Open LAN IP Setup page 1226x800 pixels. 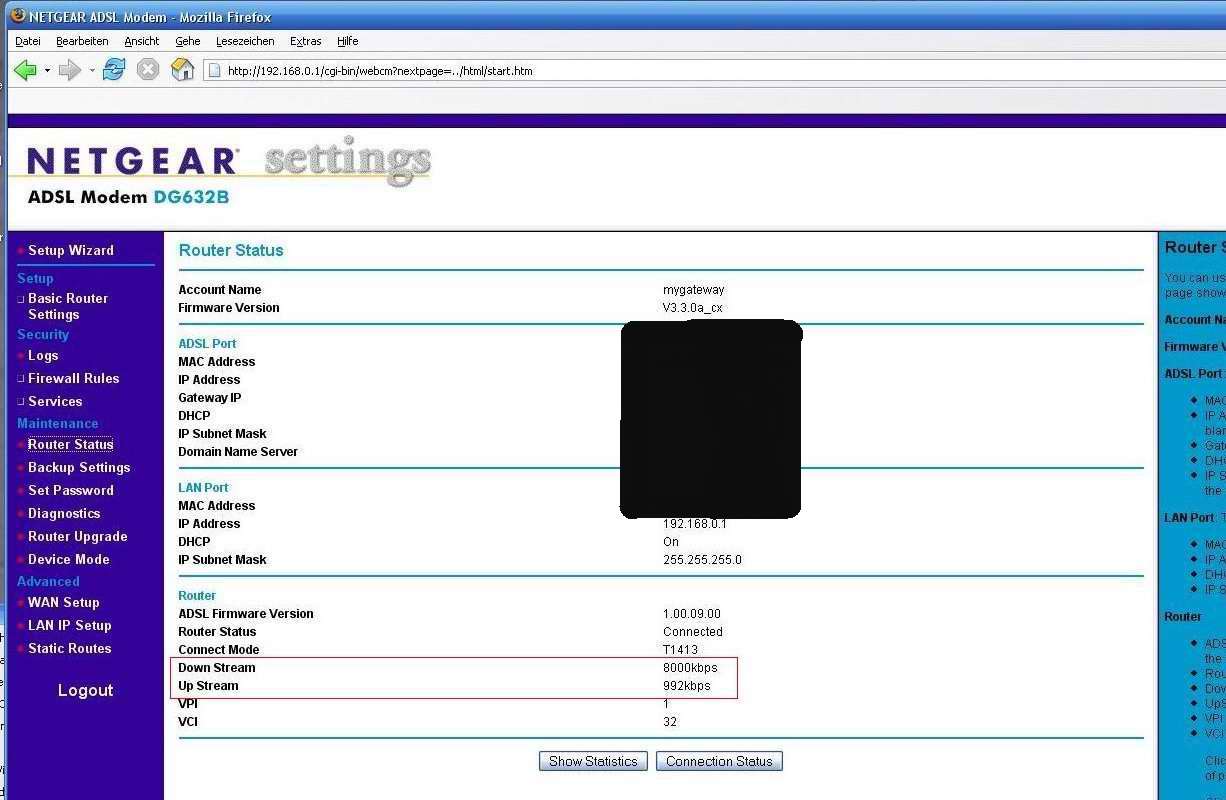click(70, 625)
